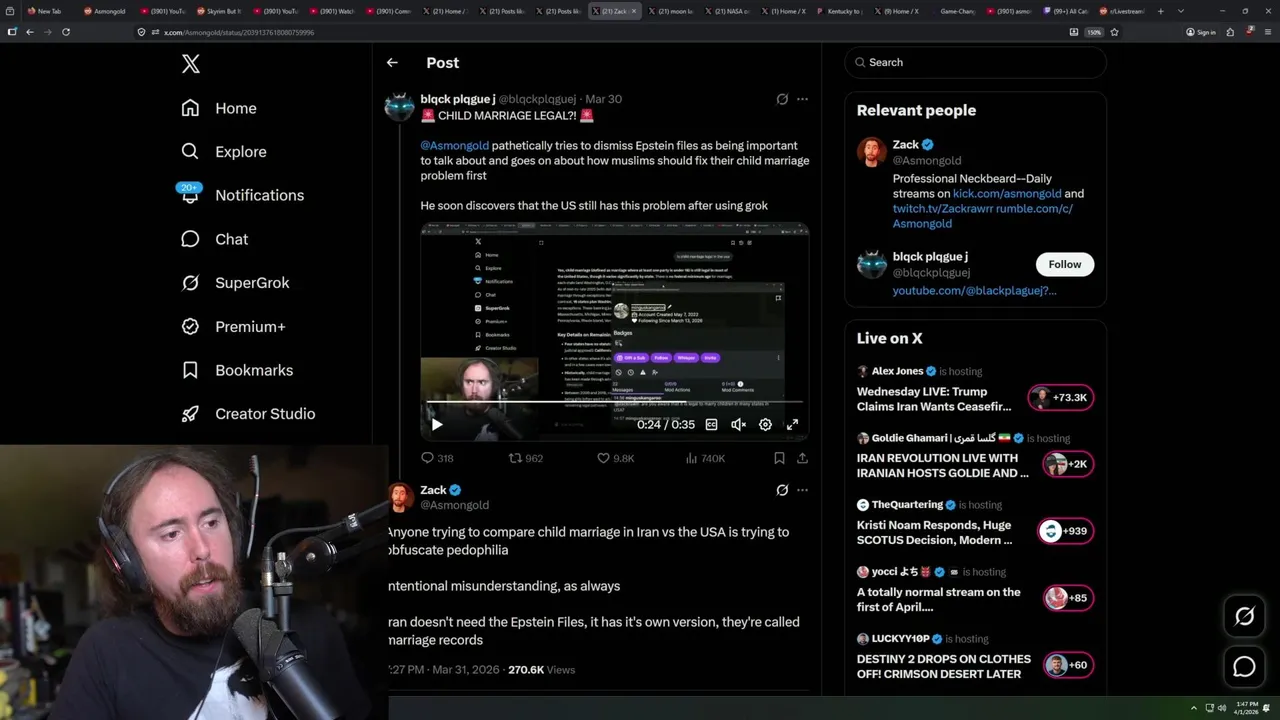Click the system tray volume icon
Viewport: 1280px width, 720px height.
tap(1221, 708)
